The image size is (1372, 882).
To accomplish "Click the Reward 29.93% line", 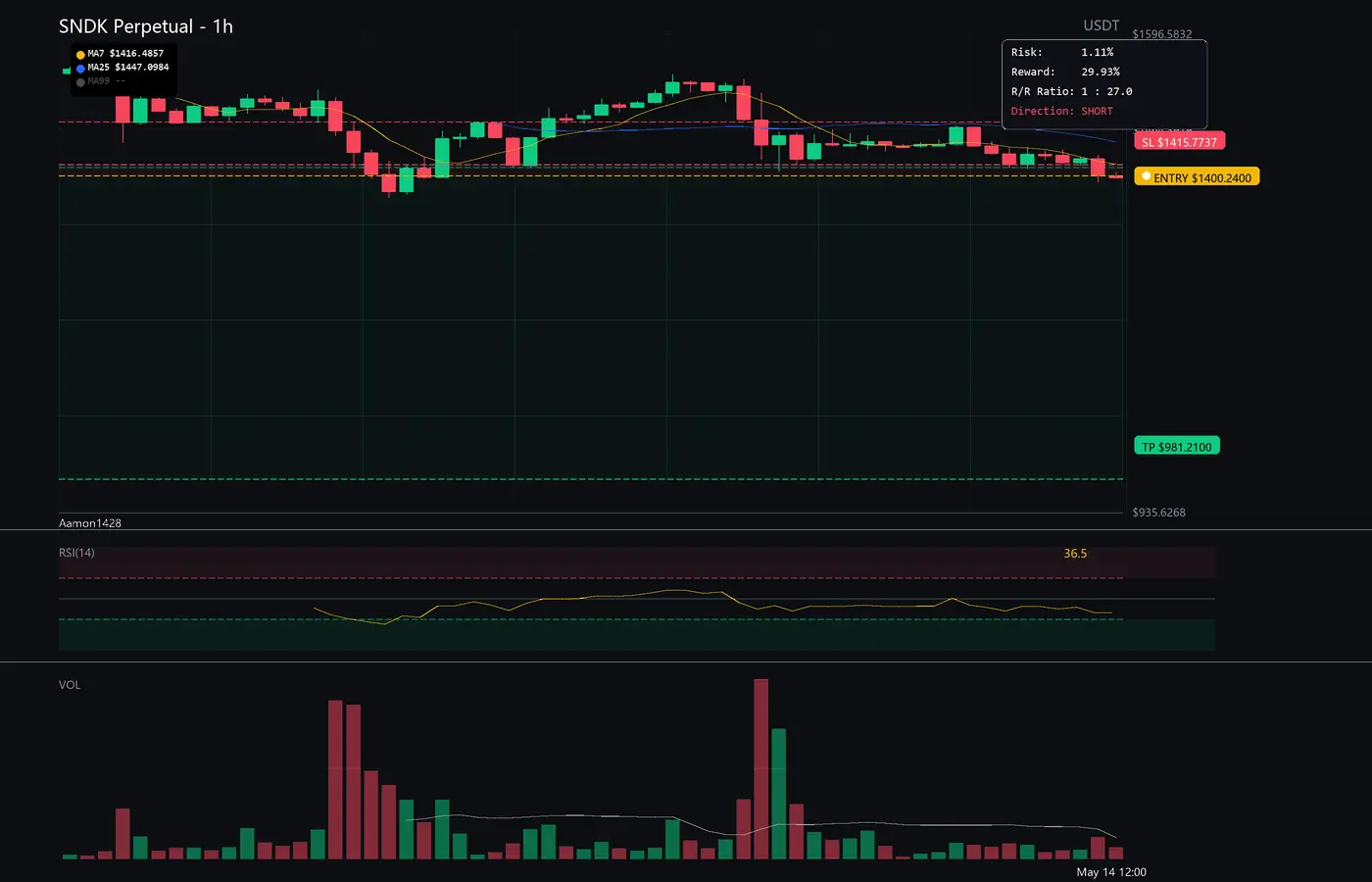I will [x=1065, y=72].
